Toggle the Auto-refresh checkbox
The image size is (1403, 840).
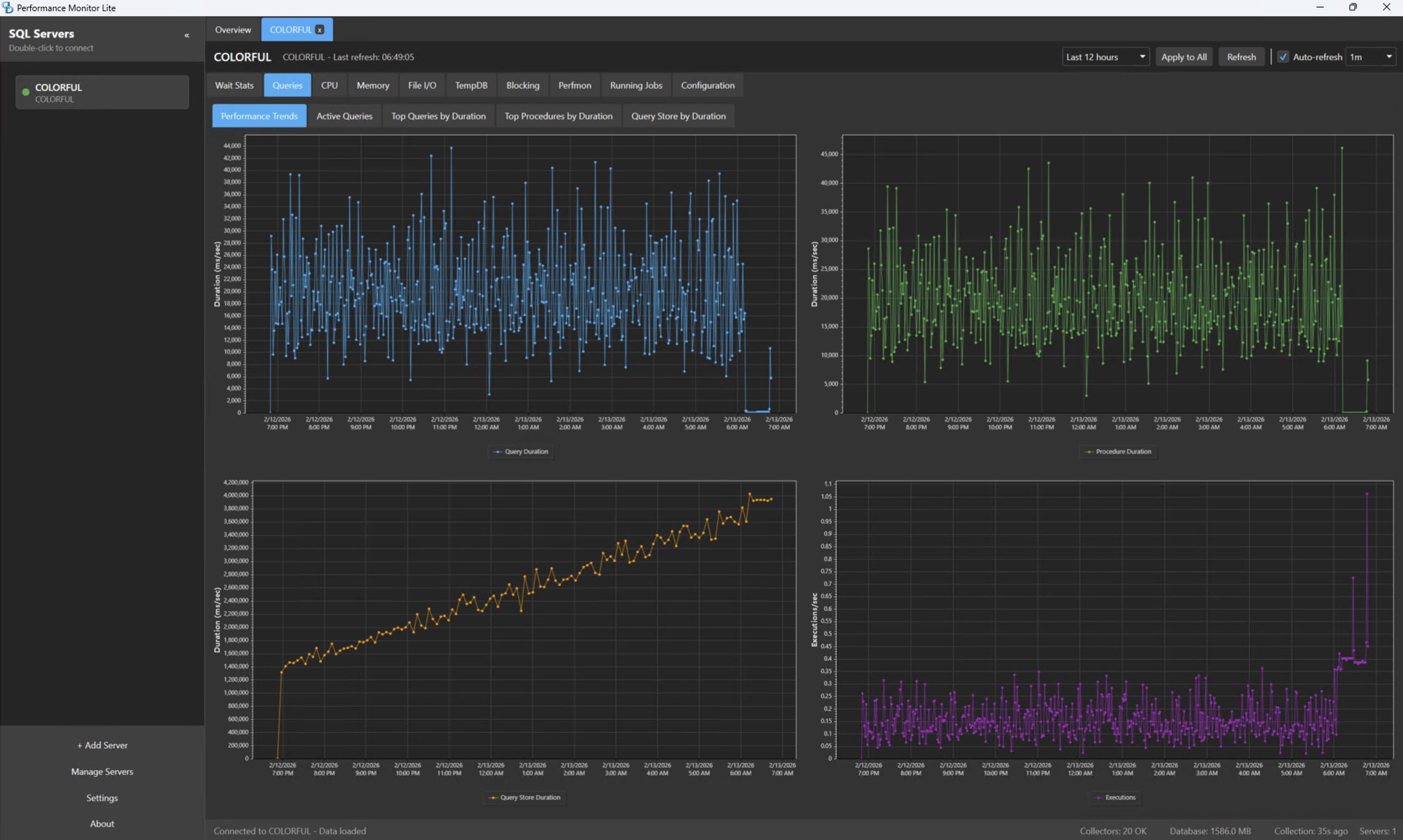[x=1283, y=56]
